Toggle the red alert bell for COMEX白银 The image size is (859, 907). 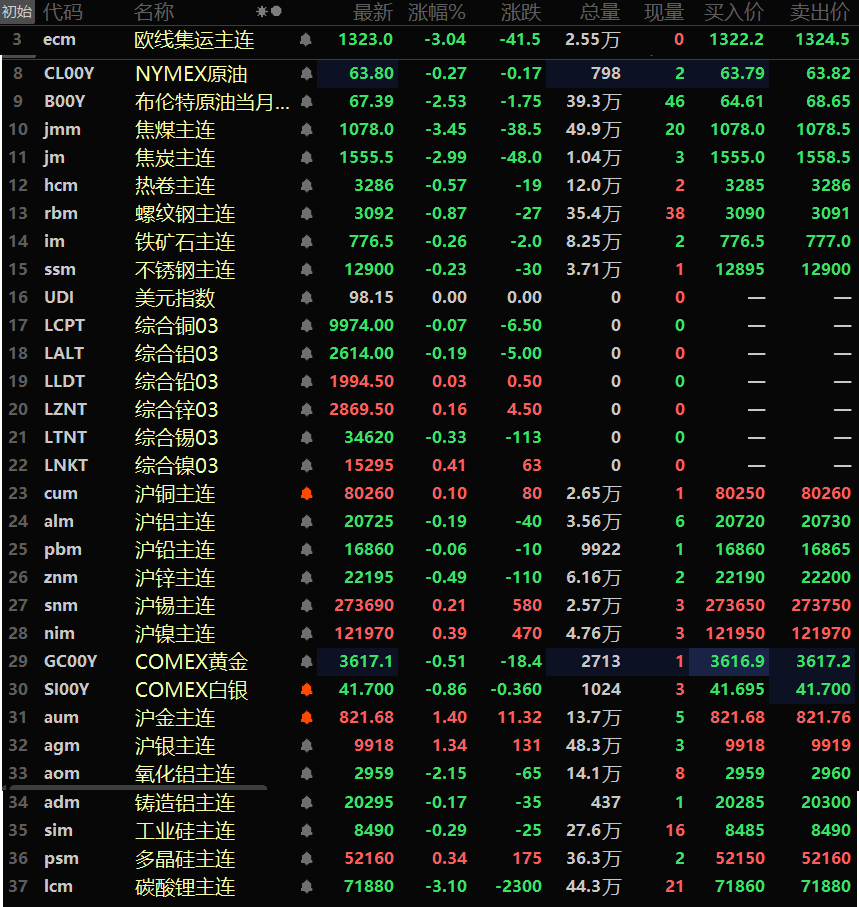306,690
